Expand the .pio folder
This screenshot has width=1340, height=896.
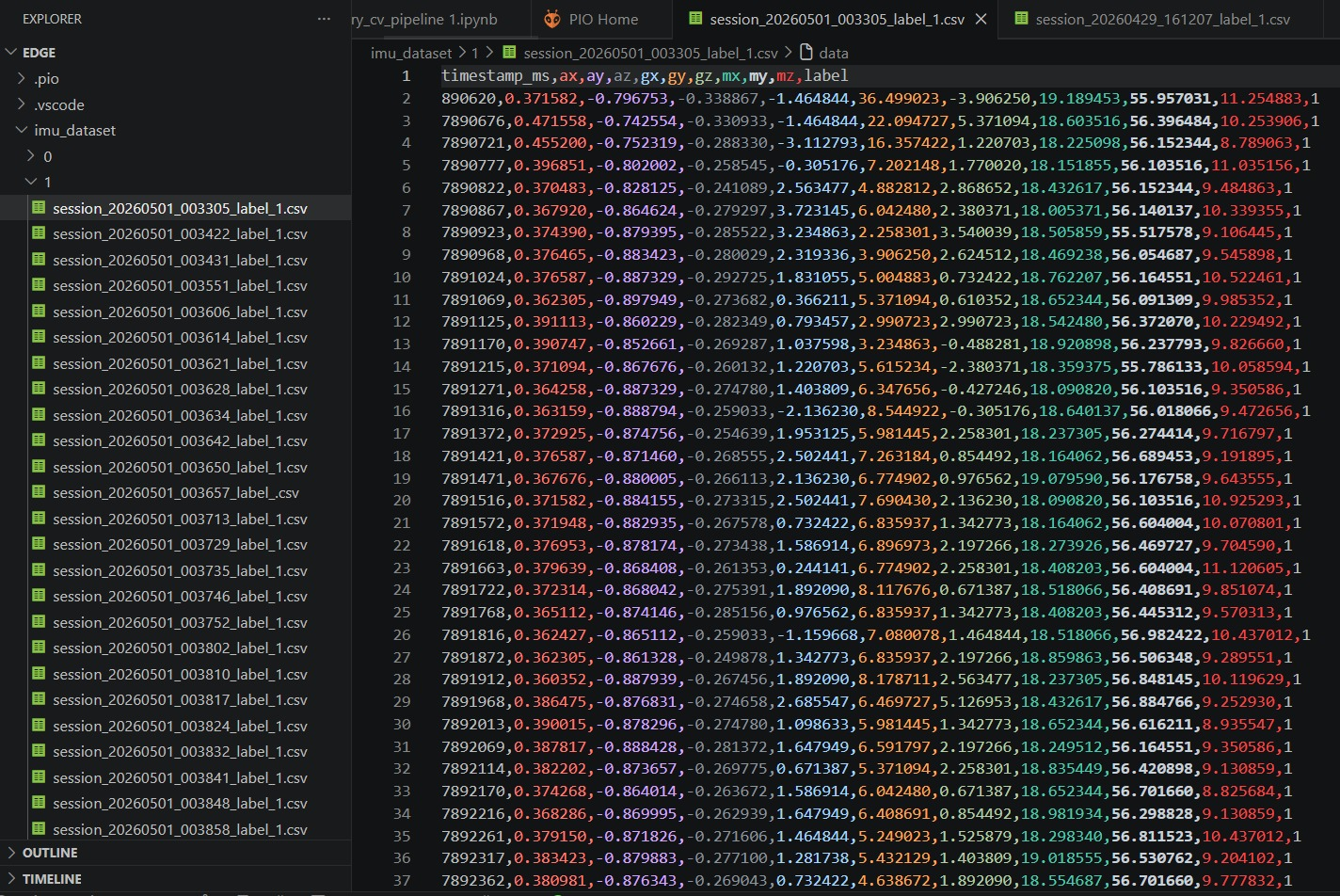point(23,79)
